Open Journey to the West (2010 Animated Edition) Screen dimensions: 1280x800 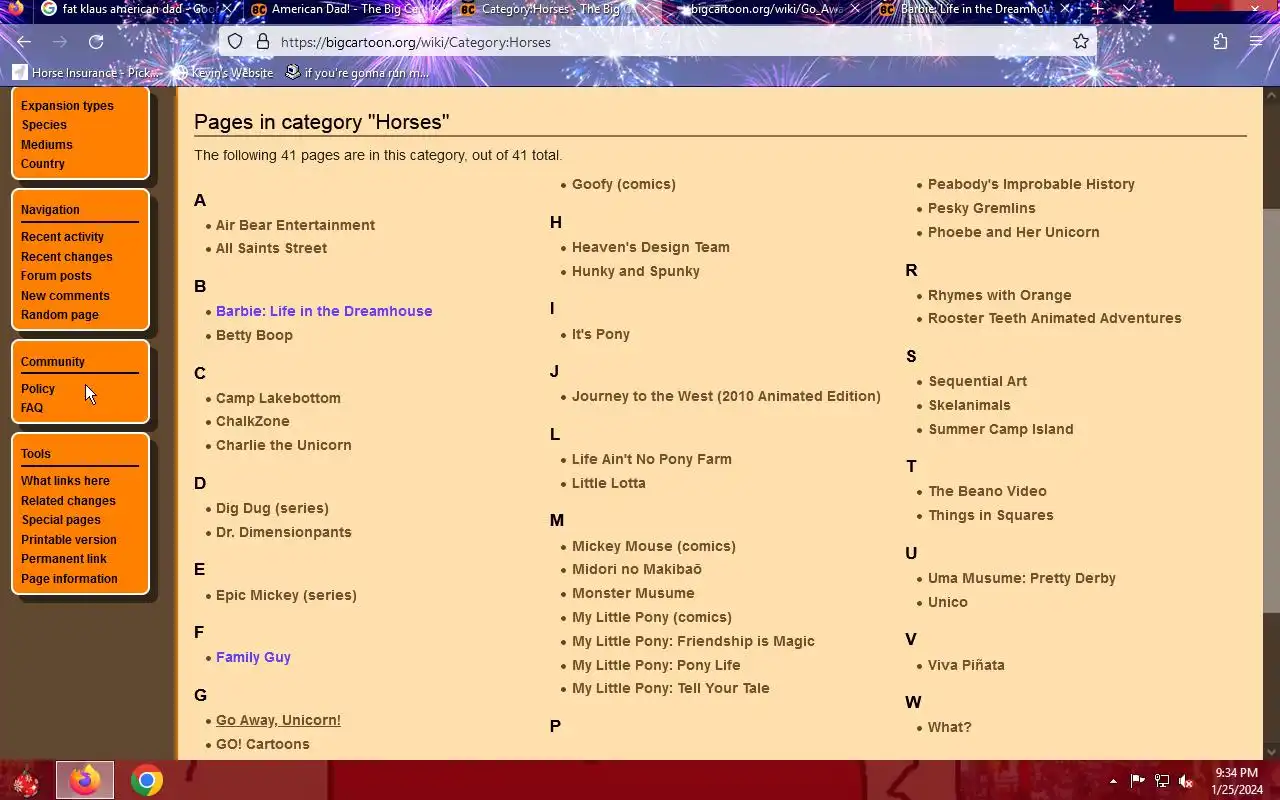pos(726,396)
